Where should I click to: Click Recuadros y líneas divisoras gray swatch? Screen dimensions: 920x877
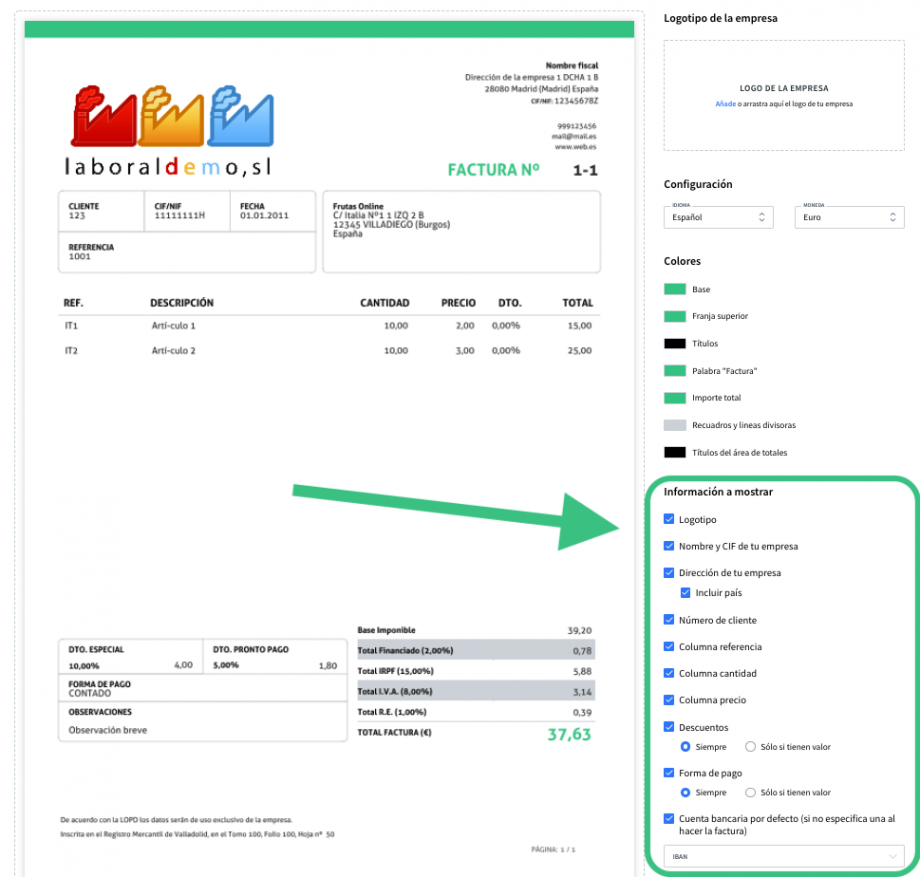675,425
